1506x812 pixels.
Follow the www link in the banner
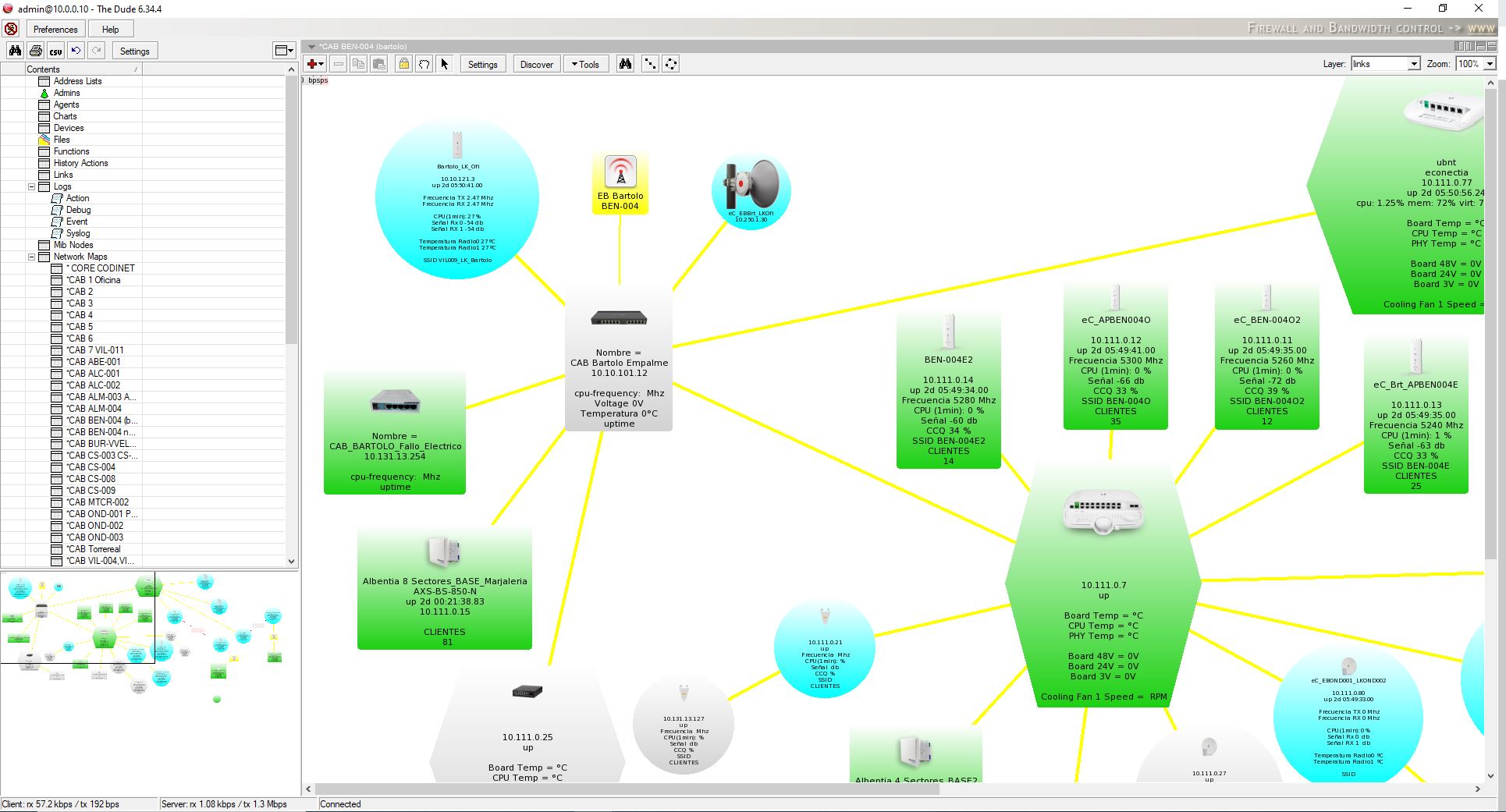pos(1481,28)
